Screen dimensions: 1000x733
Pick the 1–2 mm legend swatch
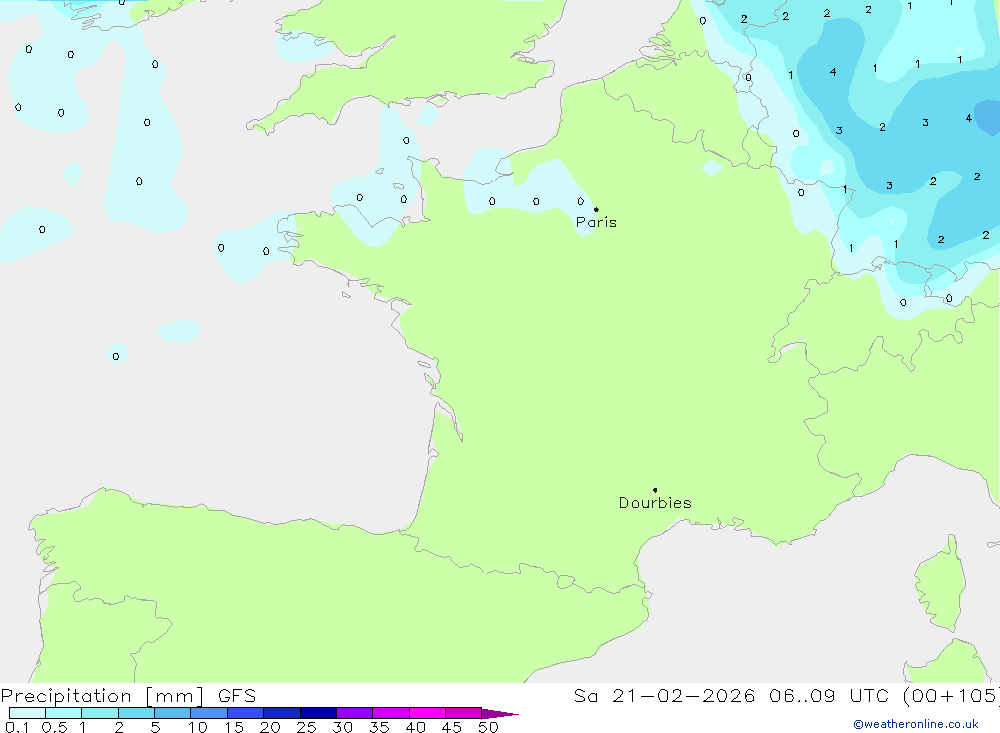[x=99, y=713]
